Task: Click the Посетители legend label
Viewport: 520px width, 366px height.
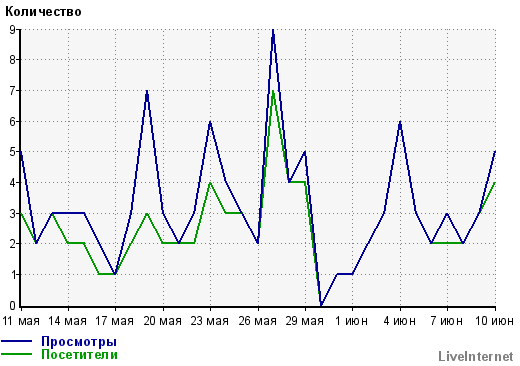Action: coord(79,354)
